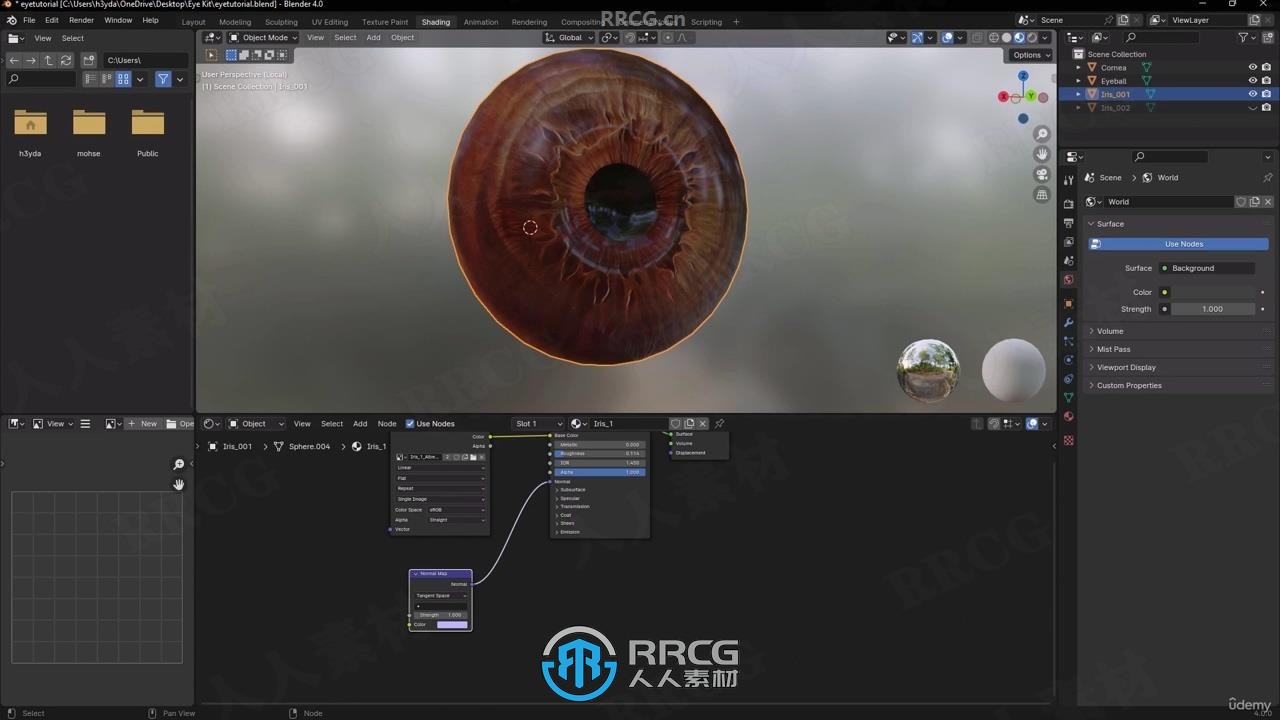
Task: Open the Output properties tab
Action: coord(1068,223)
